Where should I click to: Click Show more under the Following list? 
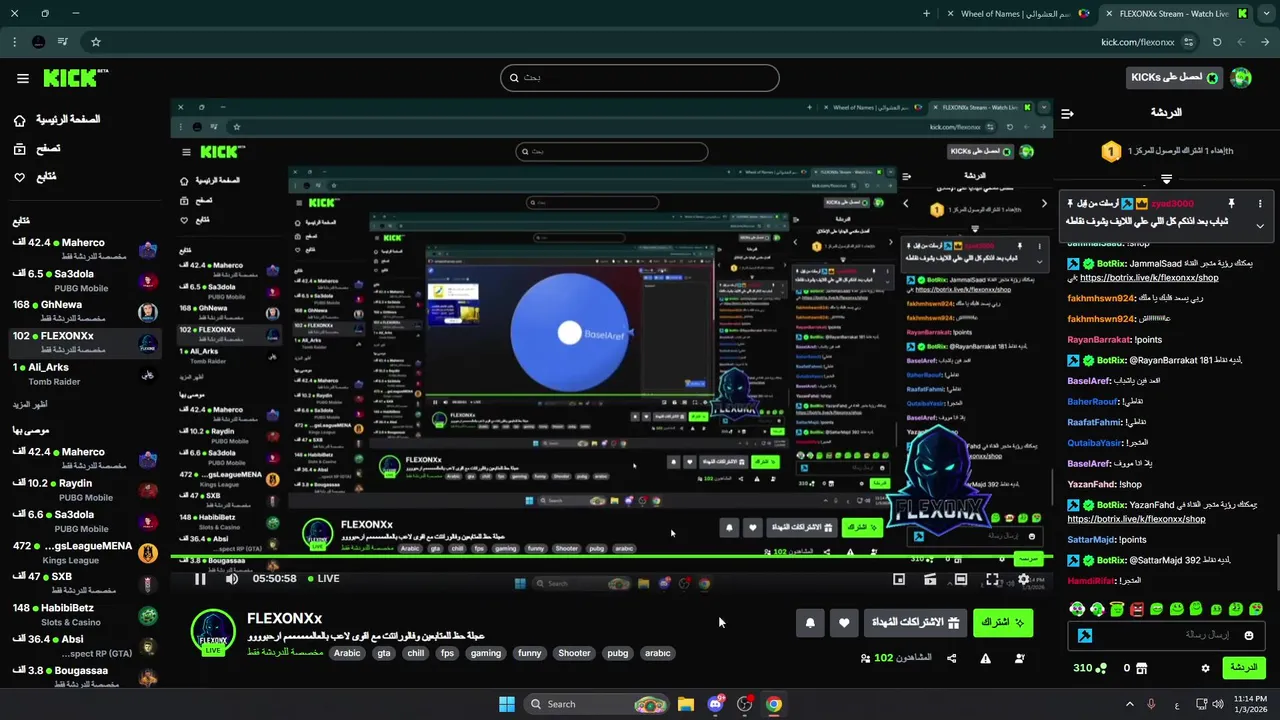click(x=29, y=404)
